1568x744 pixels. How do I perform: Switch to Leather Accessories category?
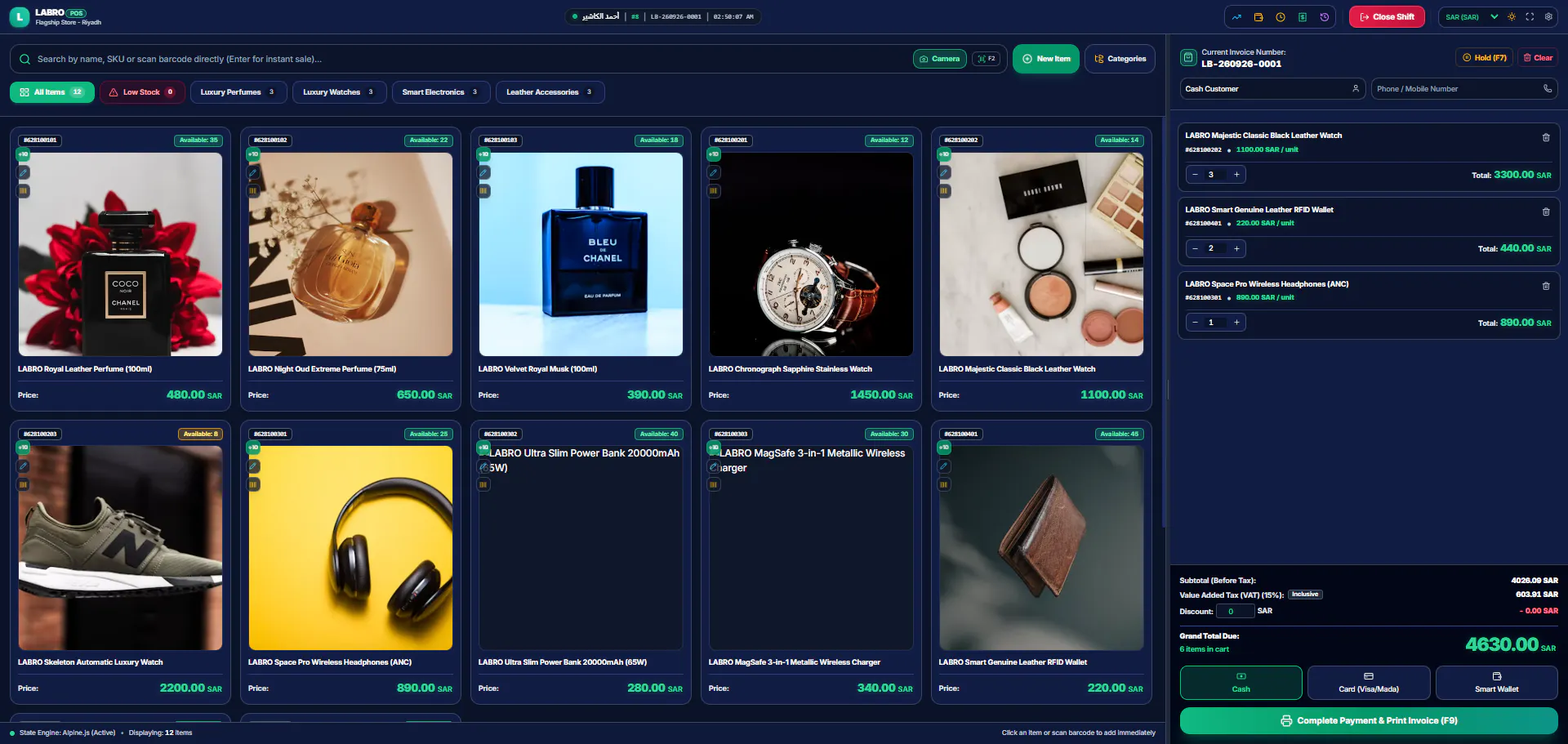pyautogui.click(x=550, y=92)
